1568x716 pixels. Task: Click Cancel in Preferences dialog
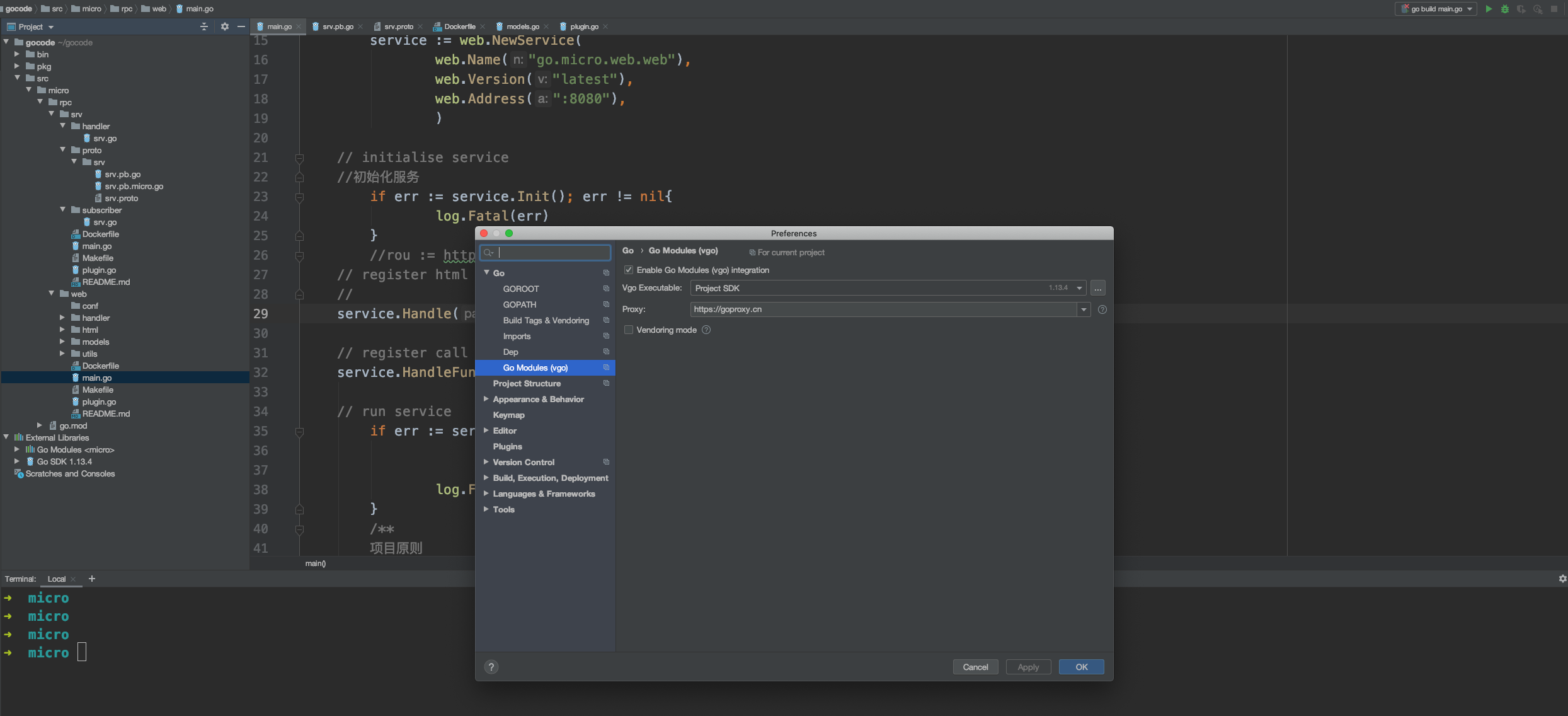click(975, 667)
